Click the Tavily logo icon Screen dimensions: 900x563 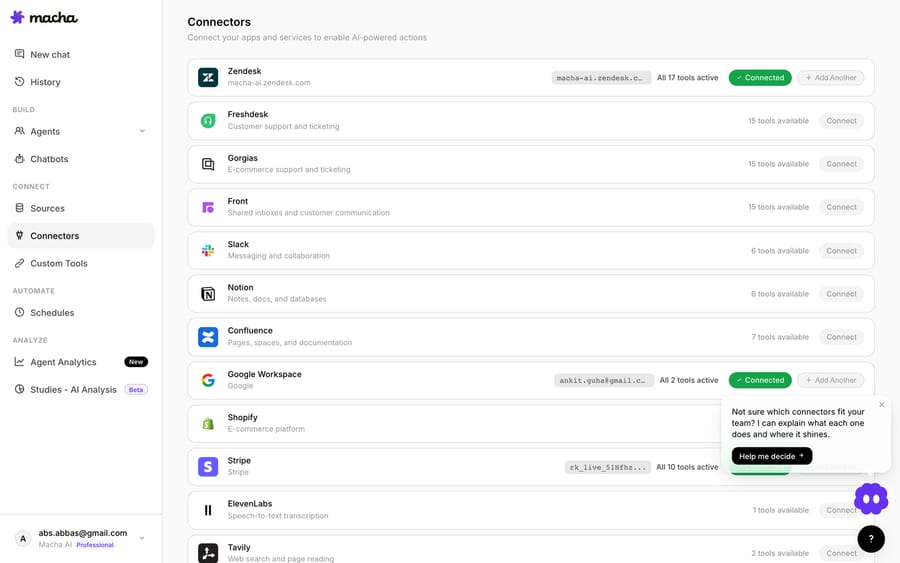(x=208, y=553)
